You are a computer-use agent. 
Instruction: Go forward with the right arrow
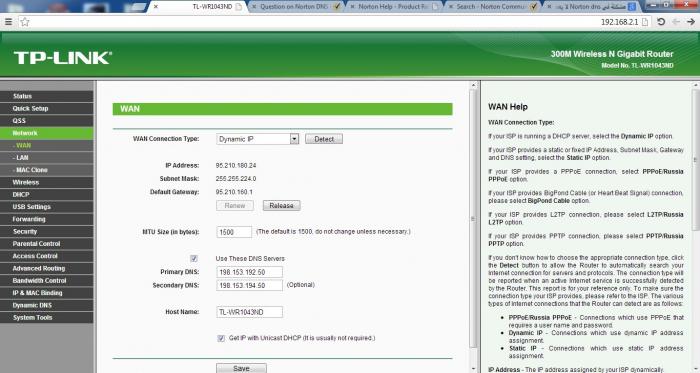pos(691,22)
